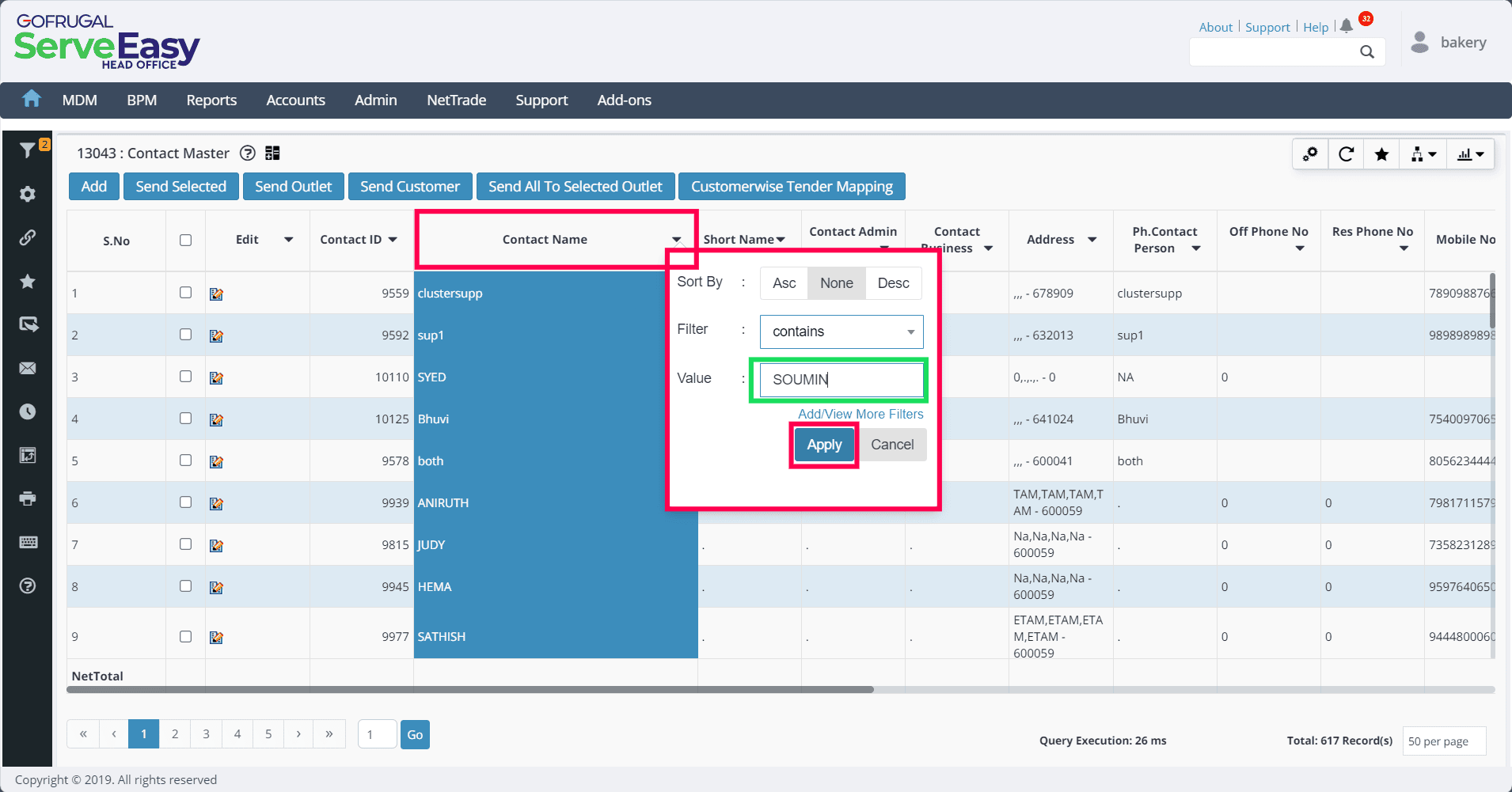1512x792 pixels.
Task: Click edit icon for clustersupp row
Action: click(x=216, y=294)
